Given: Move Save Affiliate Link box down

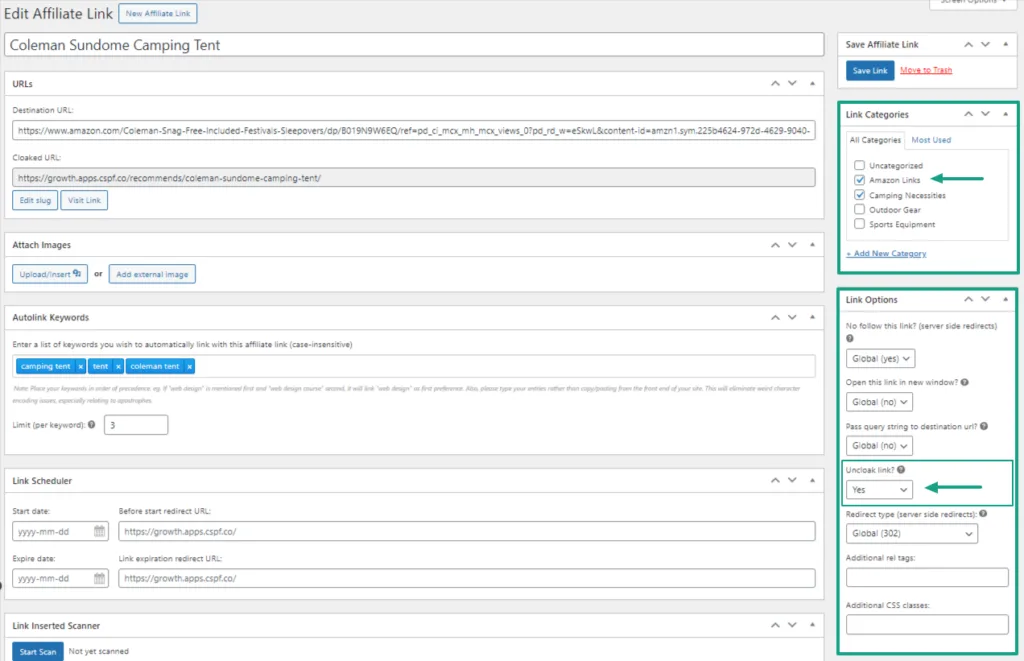Looking at the screenshot, I should (985, 44).
